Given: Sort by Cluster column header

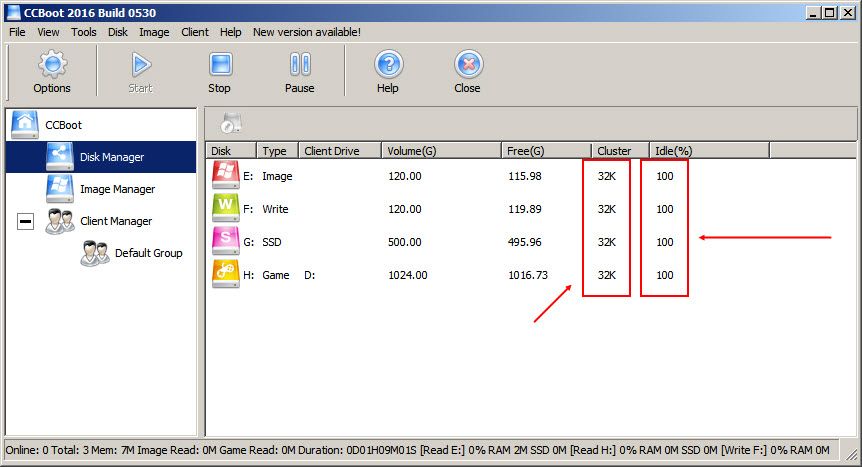Looking at the screenshot, I should 621,150.
